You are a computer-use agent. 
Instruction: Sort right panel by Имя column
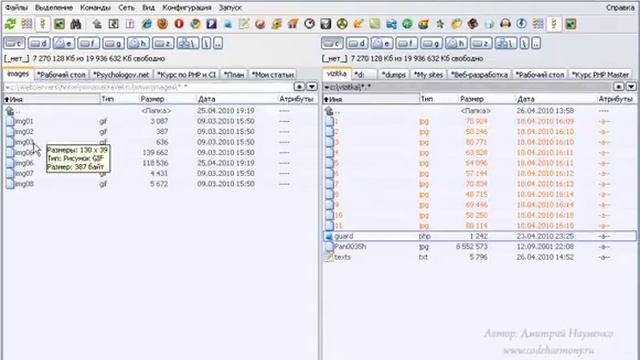point(371,99)
